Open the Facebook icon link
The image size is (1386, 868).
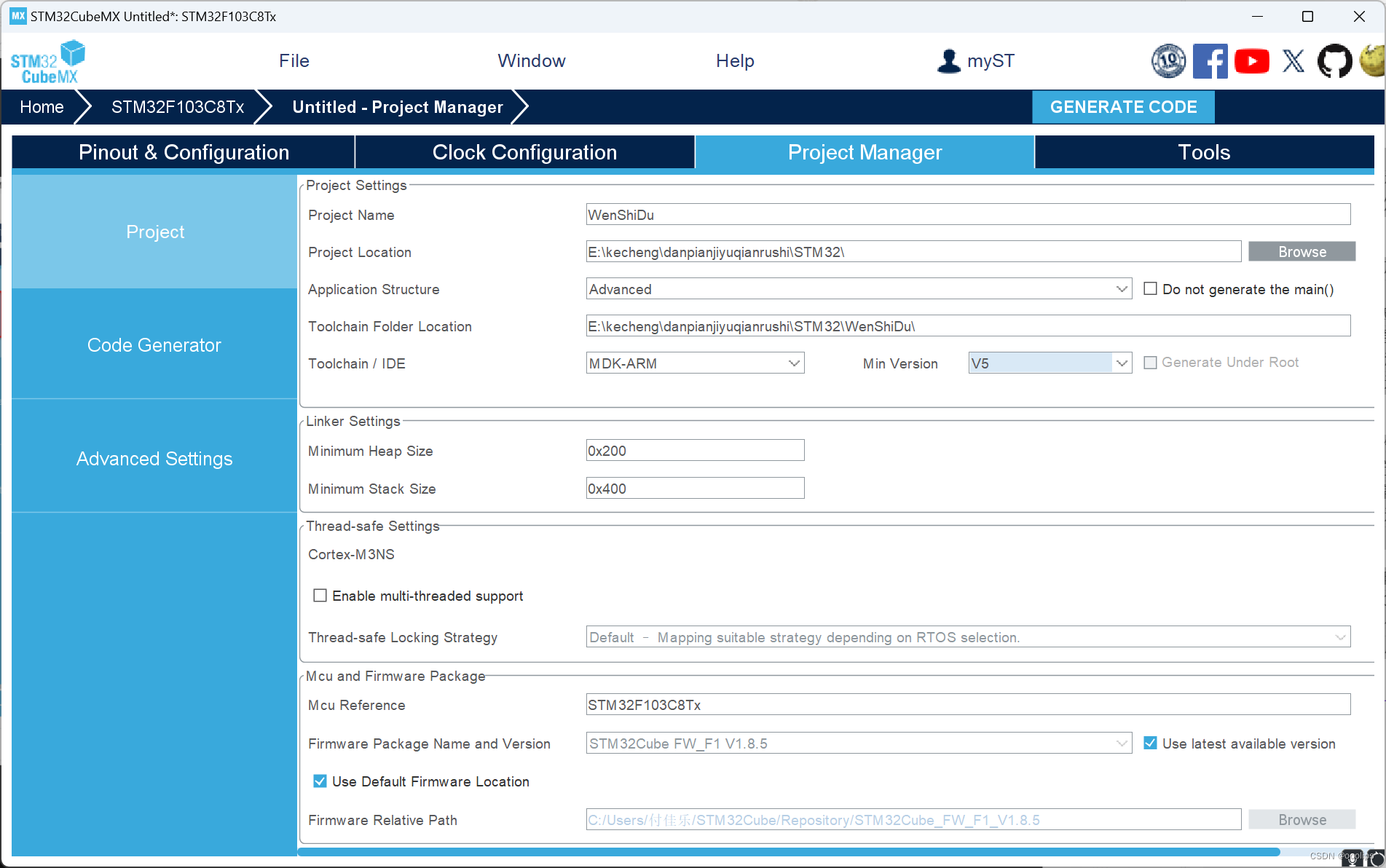1210,61
